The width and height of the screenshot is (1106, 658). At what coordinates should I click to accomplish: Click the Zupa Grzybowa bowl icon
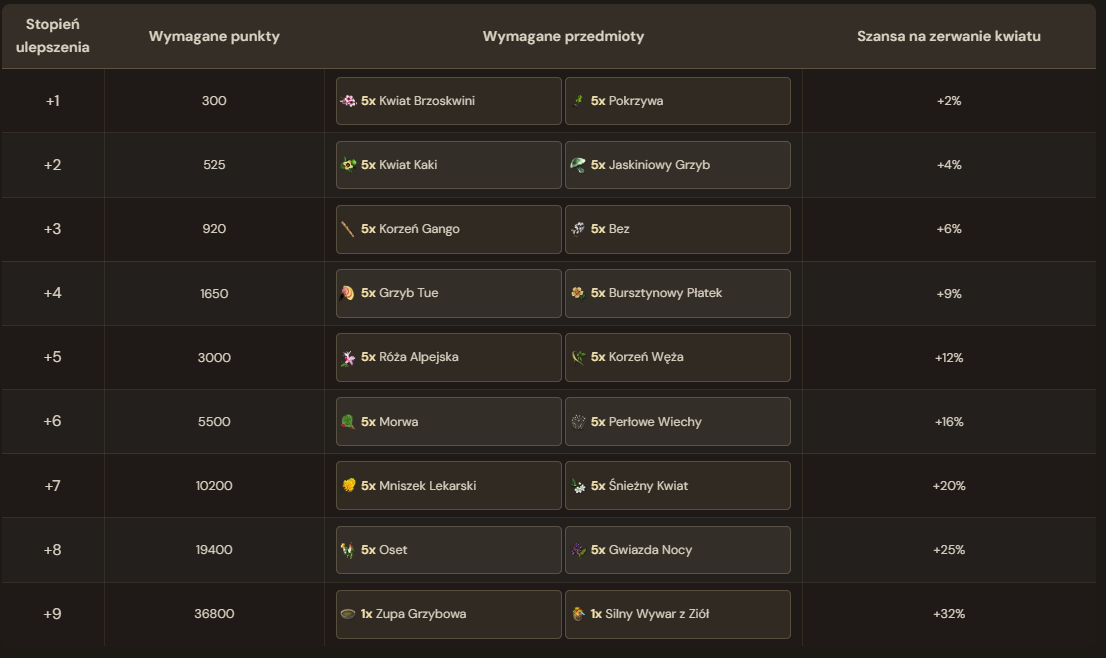point(348,614)
